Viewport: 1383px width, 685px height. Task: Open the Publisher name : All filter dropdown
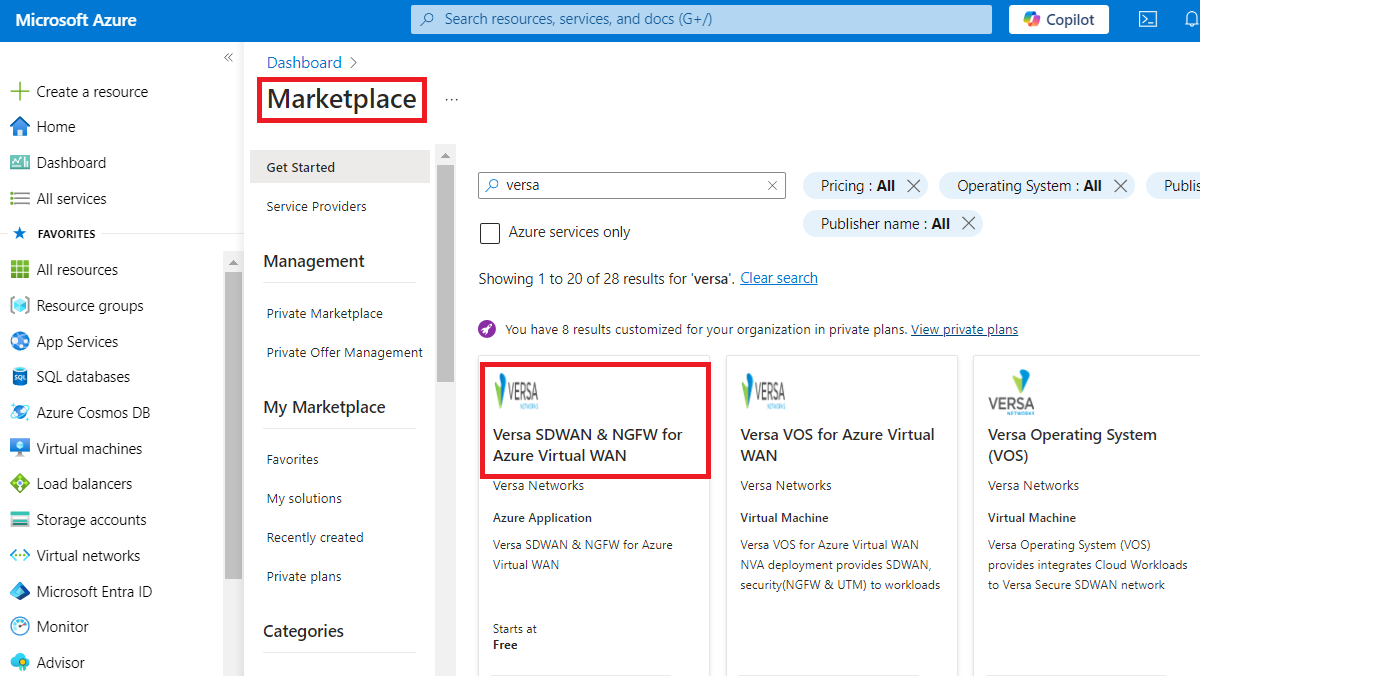(885, 224)
